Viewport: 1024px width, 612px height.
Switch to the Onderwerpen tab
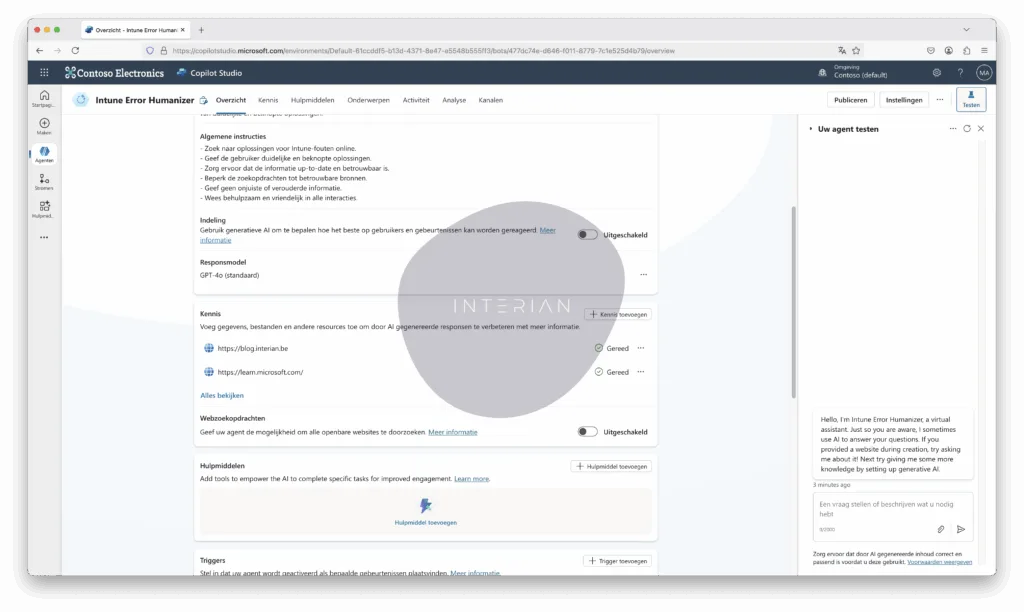(x=368, y=100)
